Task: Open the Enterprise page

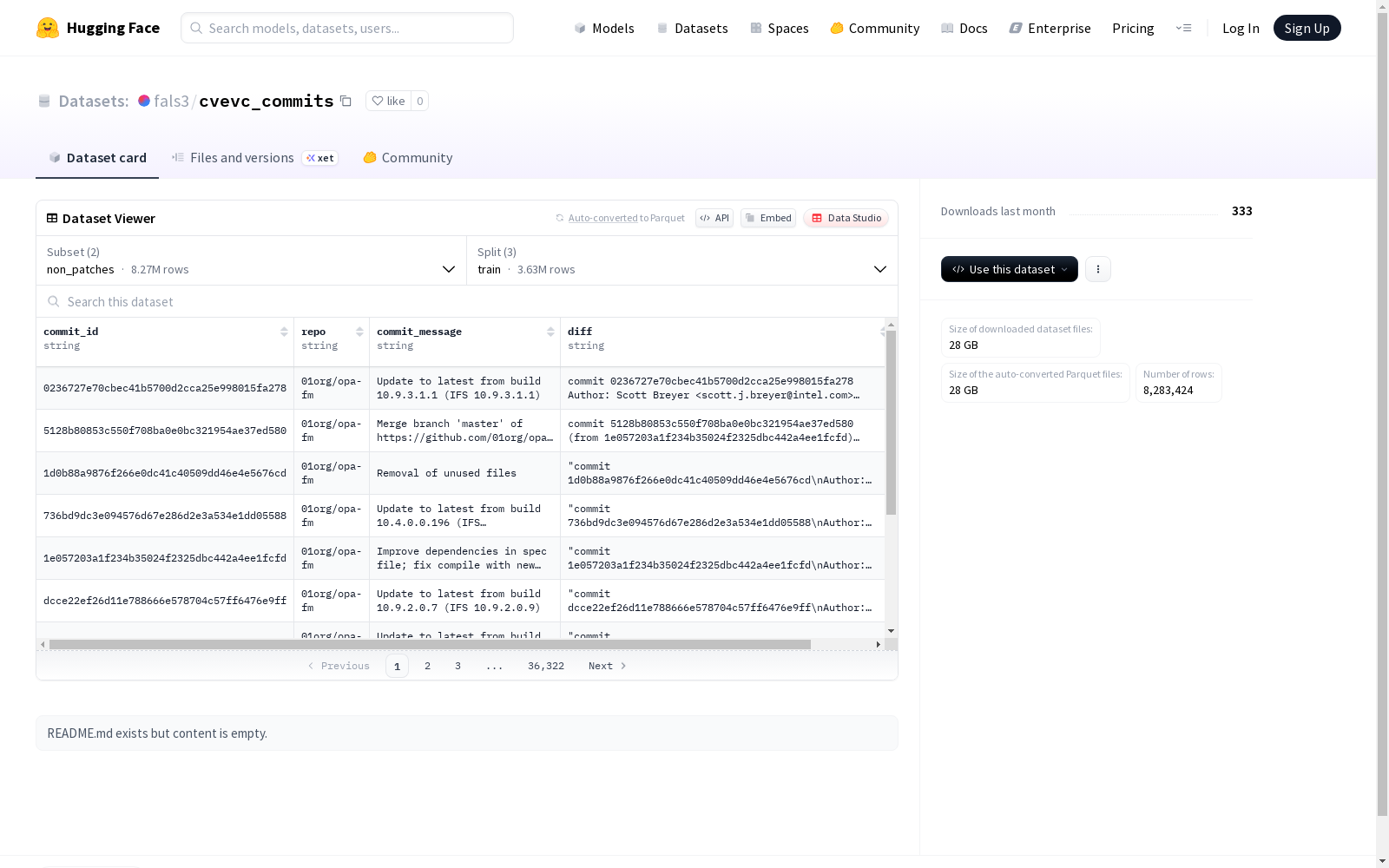Action: point(1050,28)
